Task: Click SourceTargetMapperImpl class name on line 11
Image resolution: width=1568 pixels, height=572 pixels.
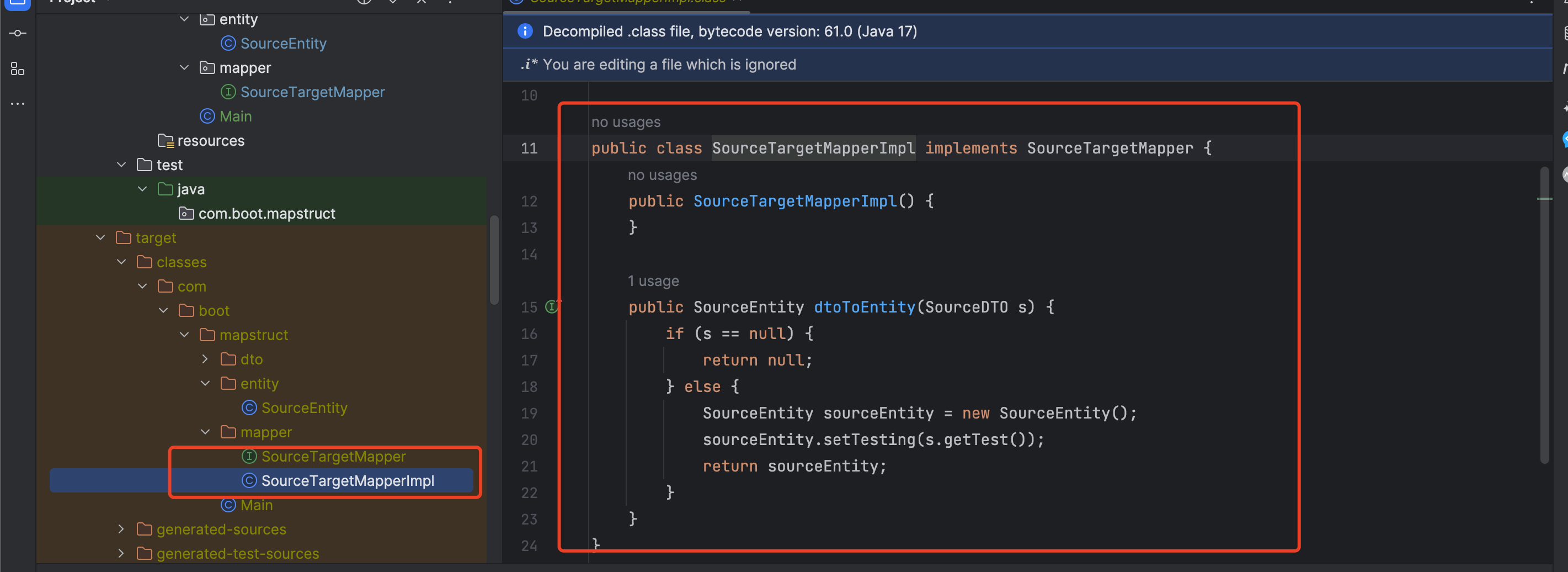Action: (813, 148)
